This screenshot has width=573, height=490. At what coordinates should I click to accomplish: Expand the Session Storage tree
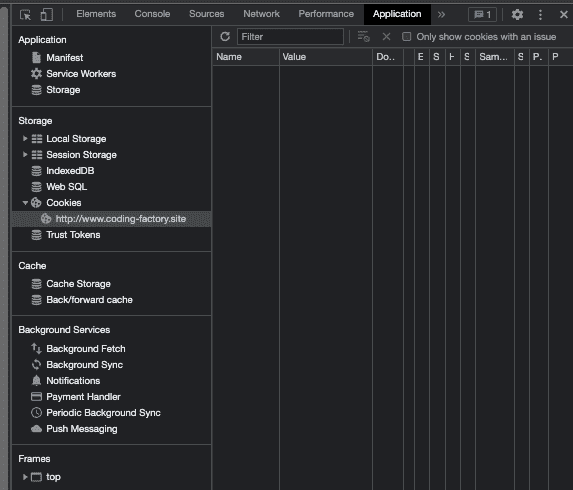25,155
